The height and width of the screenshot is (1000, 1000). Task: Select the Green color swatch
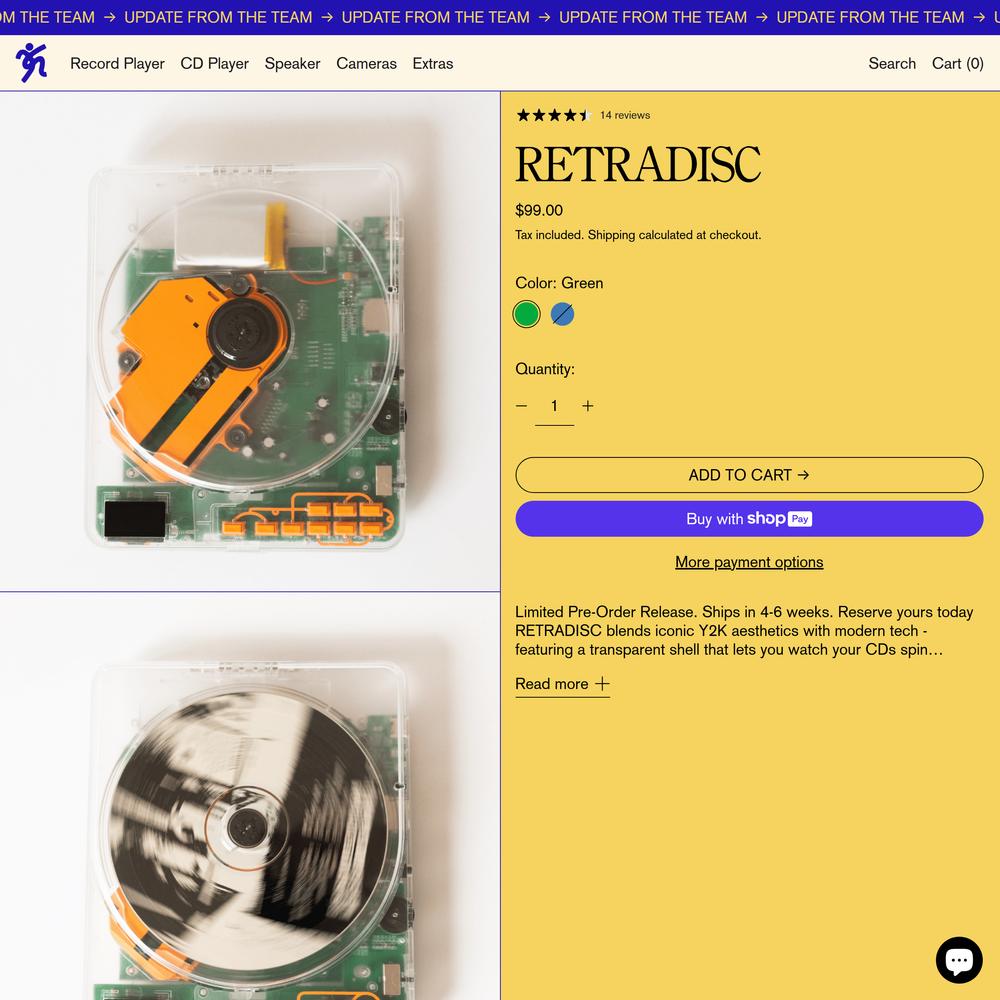pyautogui.click(x=527, y=314)
